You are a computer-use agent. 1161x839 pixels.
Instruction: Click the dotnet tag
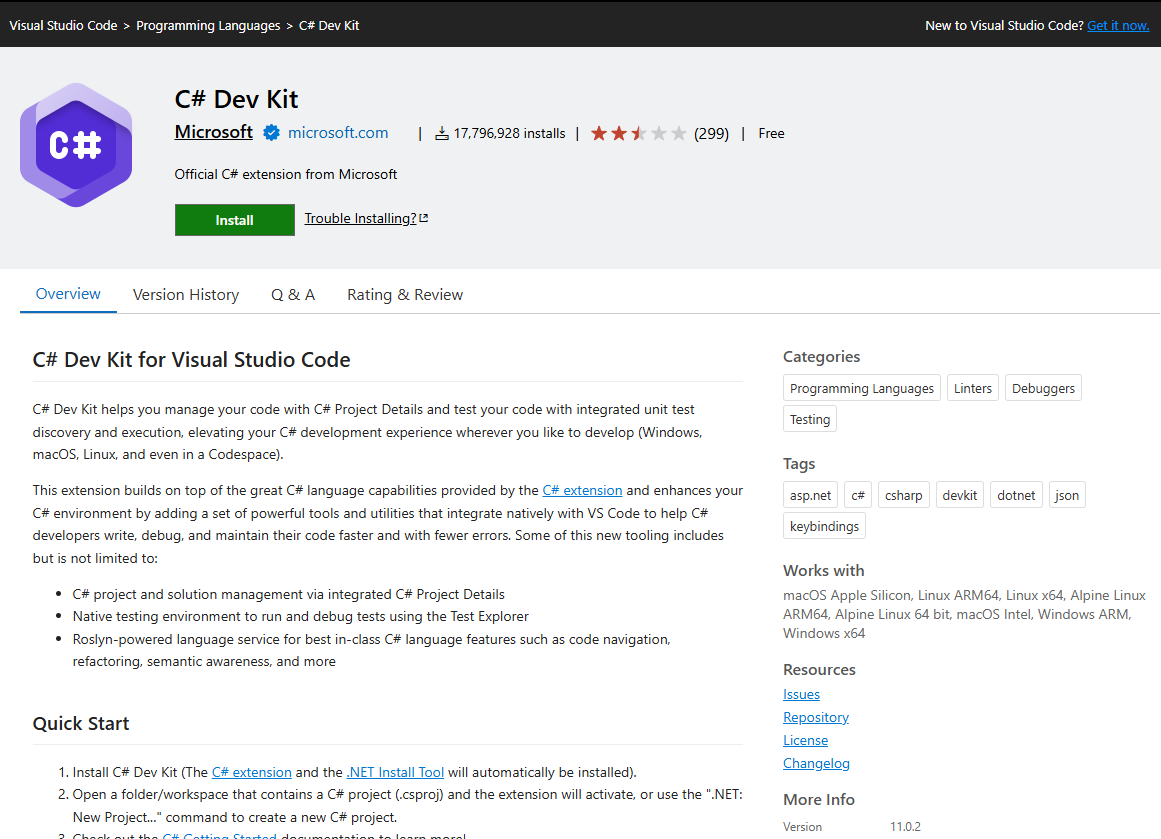1016,495
